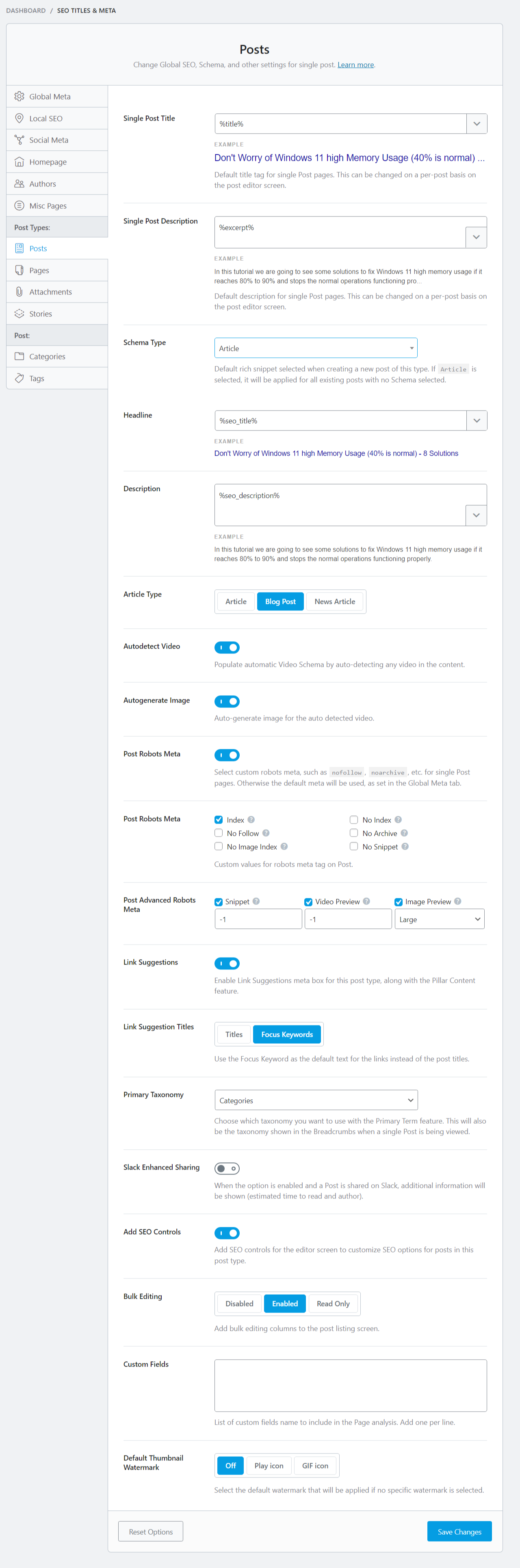Expand the Primary Taxonomy dropdown

[x=315, y=1100]
